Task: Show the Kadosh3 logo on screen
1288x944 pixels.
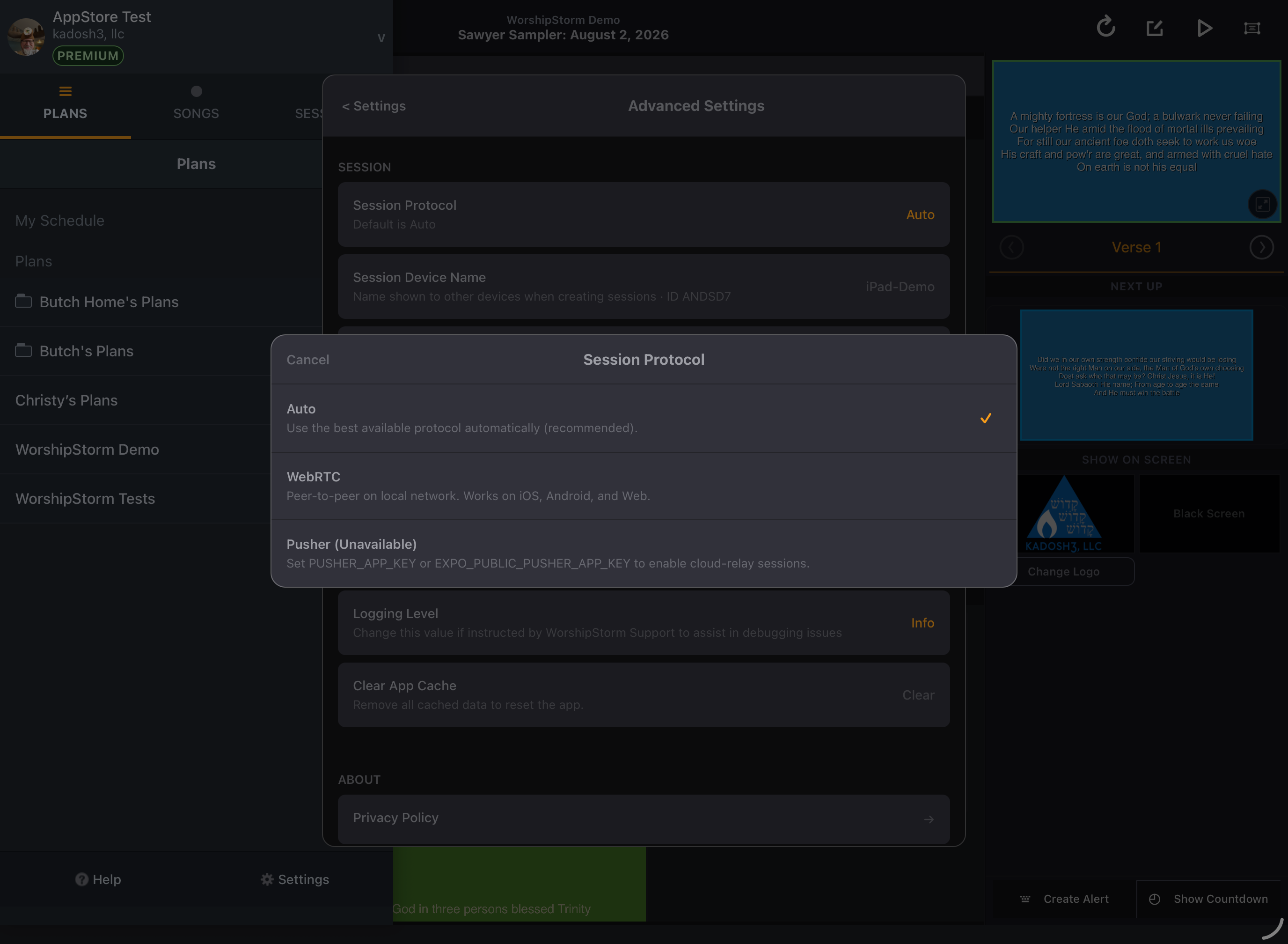Action: pyautogui.click(x=1063, y=513)
